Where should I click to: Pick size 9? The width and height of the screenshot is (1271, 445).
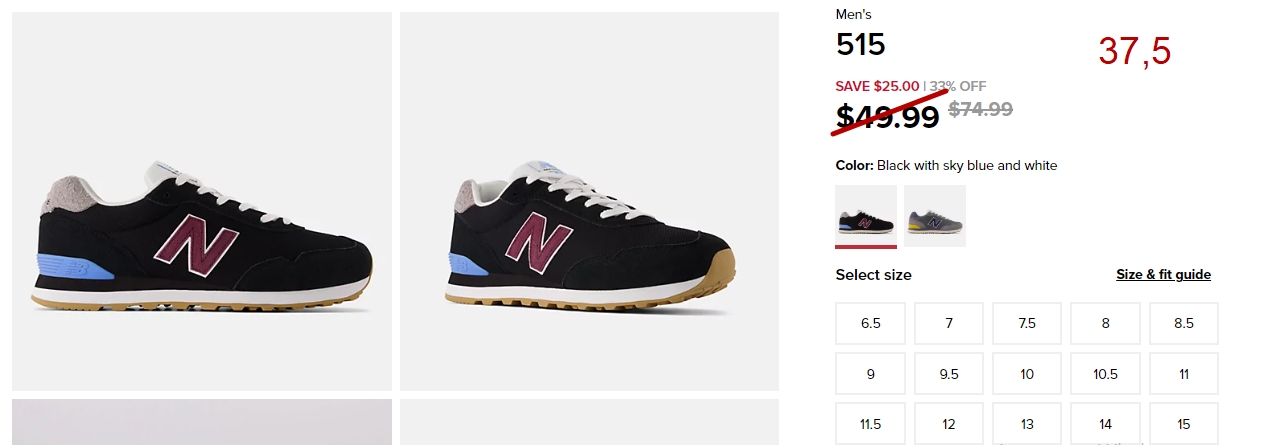pos(871,374)
